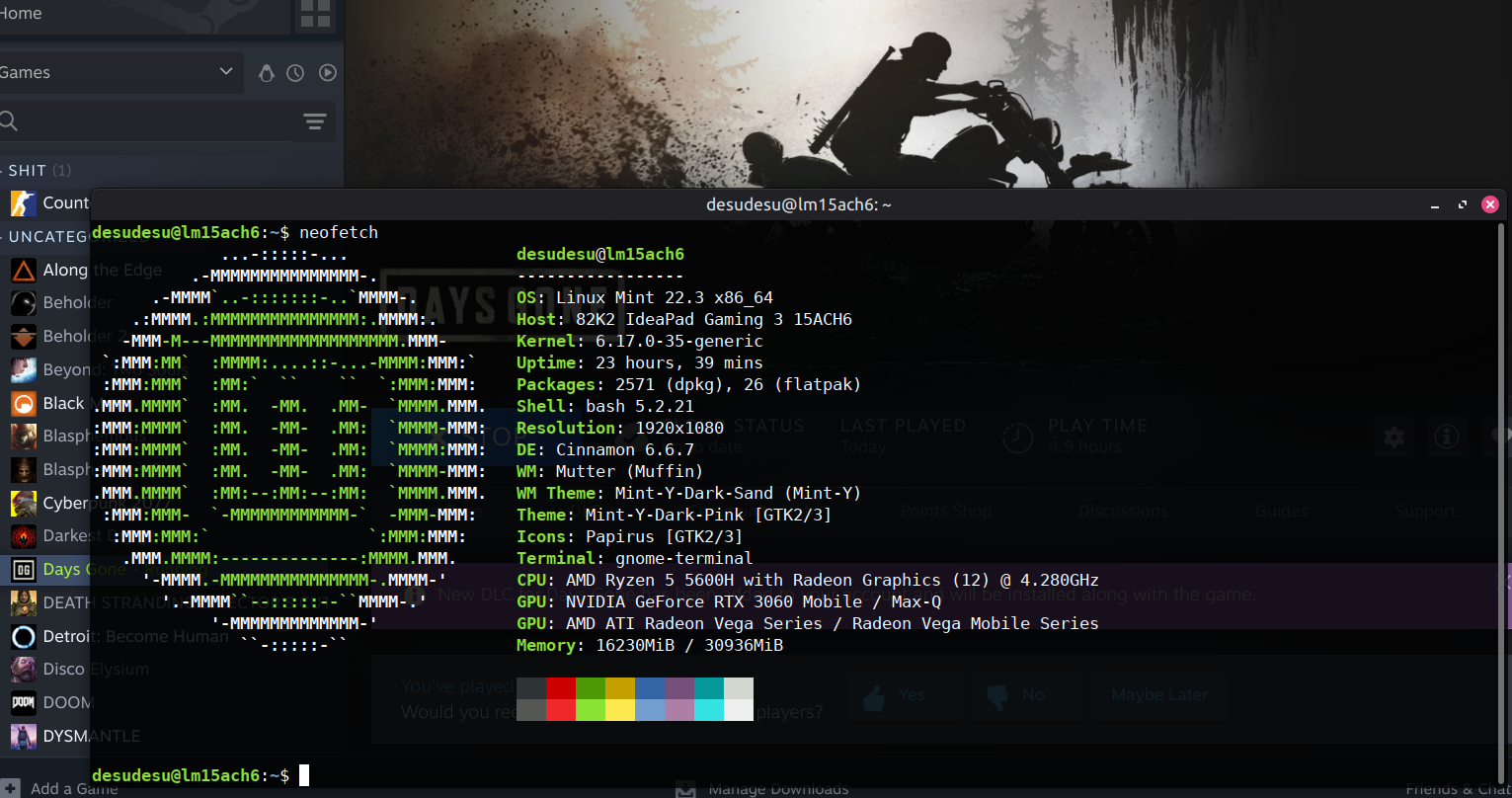The image size is (1512, 798).
Task: Click the Memory: 16230MiB / 30936MiB line
Action: tap(650, 645)
